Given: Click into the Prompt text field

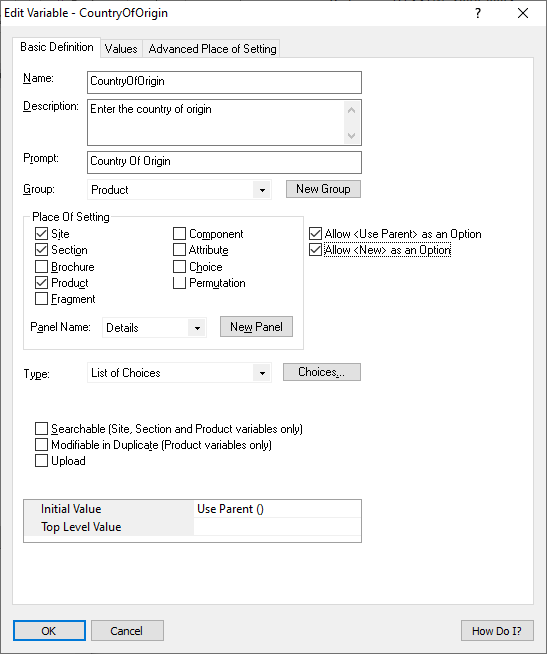Looking at the screenshot, I should tap(224, 162).
